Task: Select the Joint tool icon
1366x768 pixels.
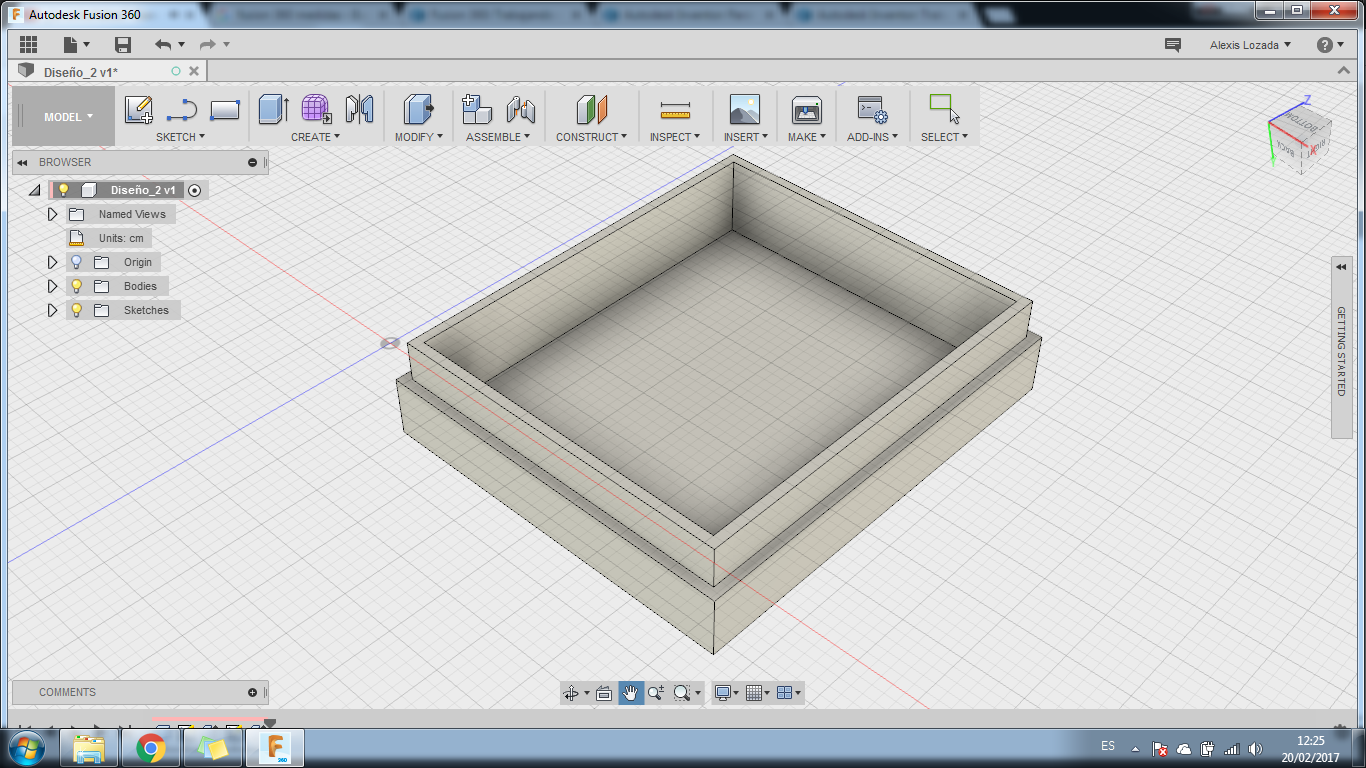Action: (521, 109)
